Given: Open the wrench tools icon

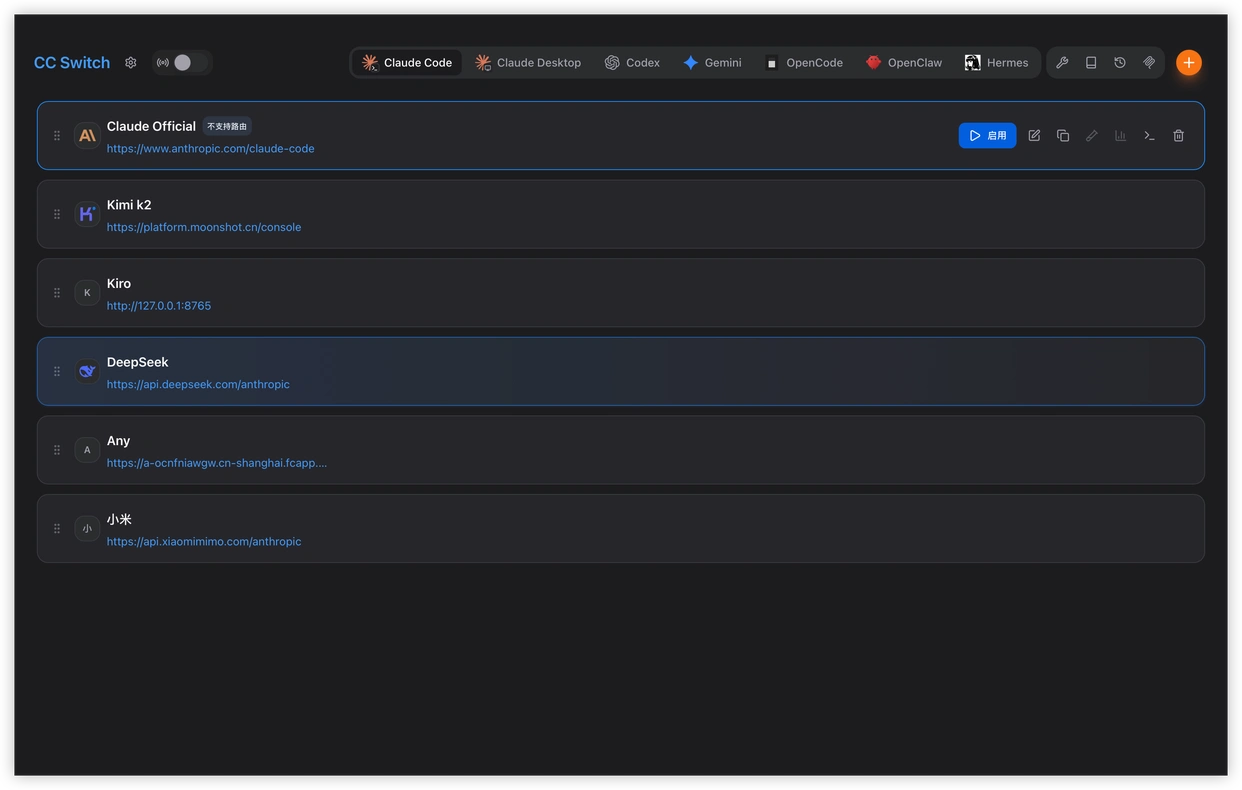Looking at the screenshot, I should tap(1062, 62).
